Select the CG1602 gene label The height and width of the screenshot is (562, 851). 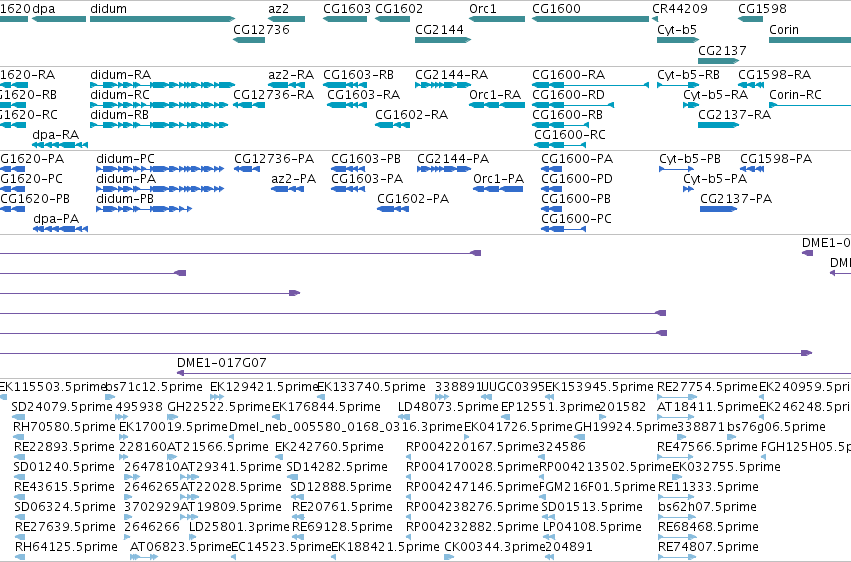(x=399, y=9)
